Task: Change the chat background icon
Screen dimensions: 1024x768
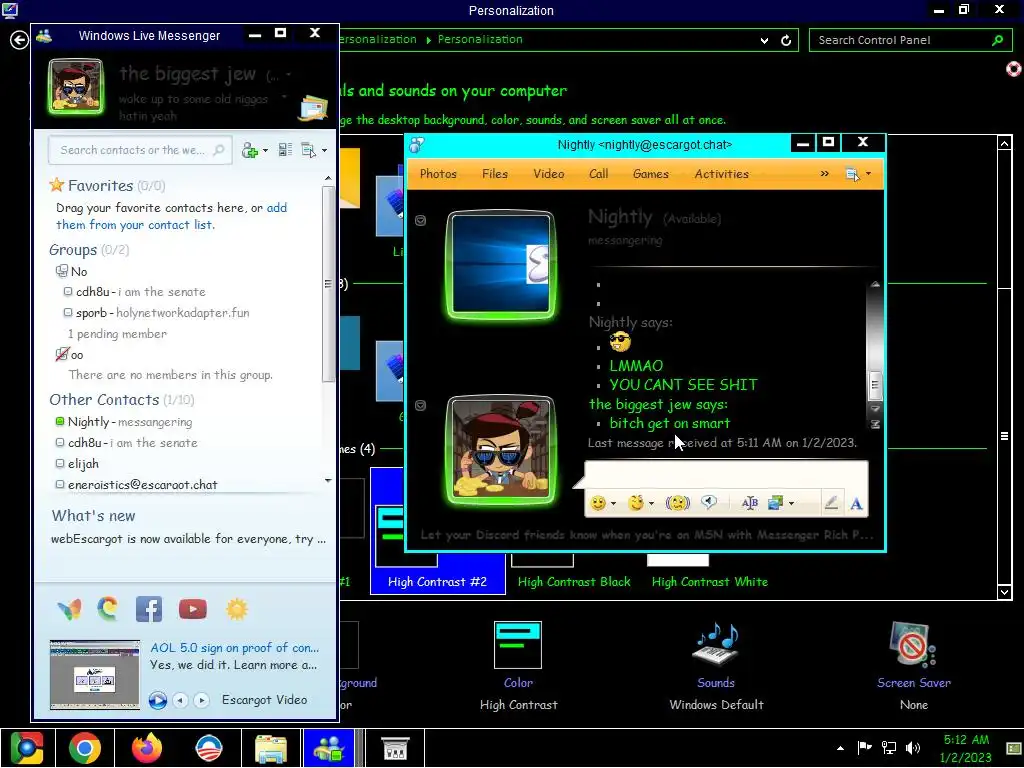Action: tap(776, 503)
